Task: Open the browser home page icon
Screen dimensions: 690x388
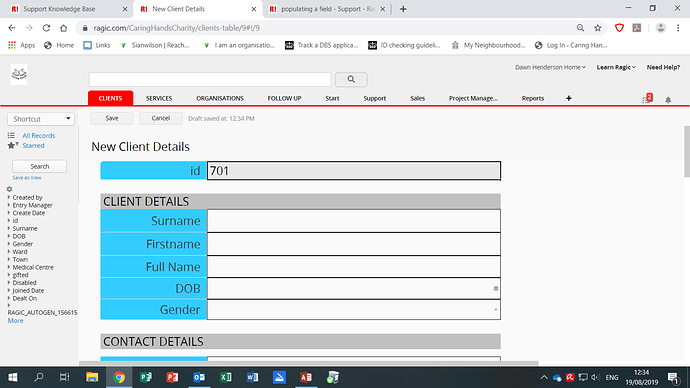Action: (63, 28)
